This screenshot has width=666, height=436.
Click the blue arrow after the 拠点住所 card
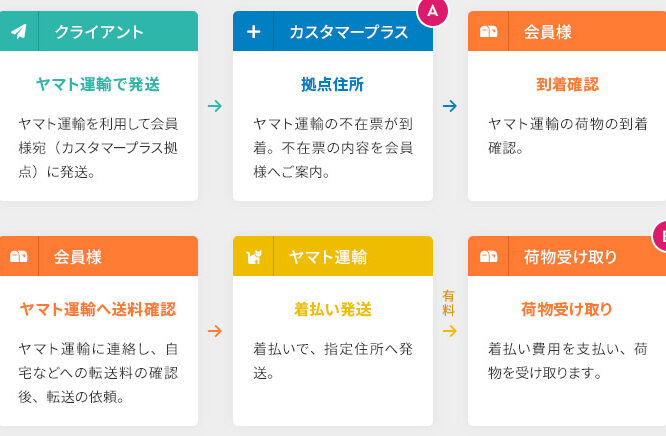click(450, 105)
